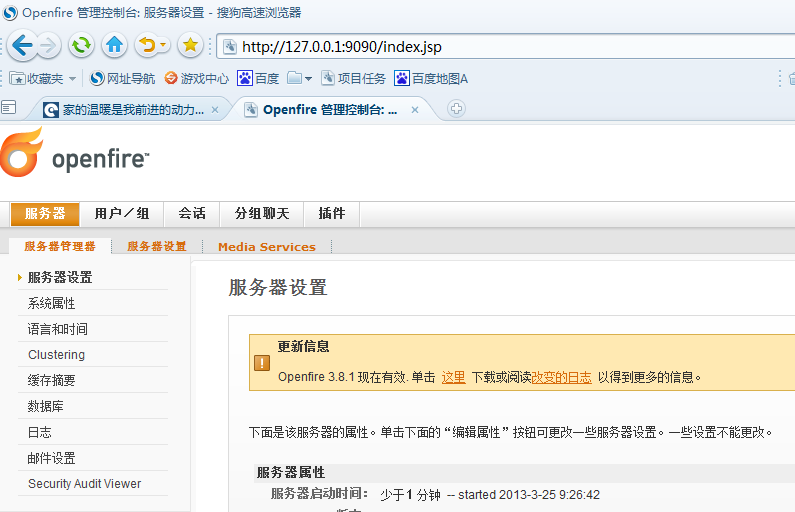Click the 服务器启动时间 label

coord(319,493)
